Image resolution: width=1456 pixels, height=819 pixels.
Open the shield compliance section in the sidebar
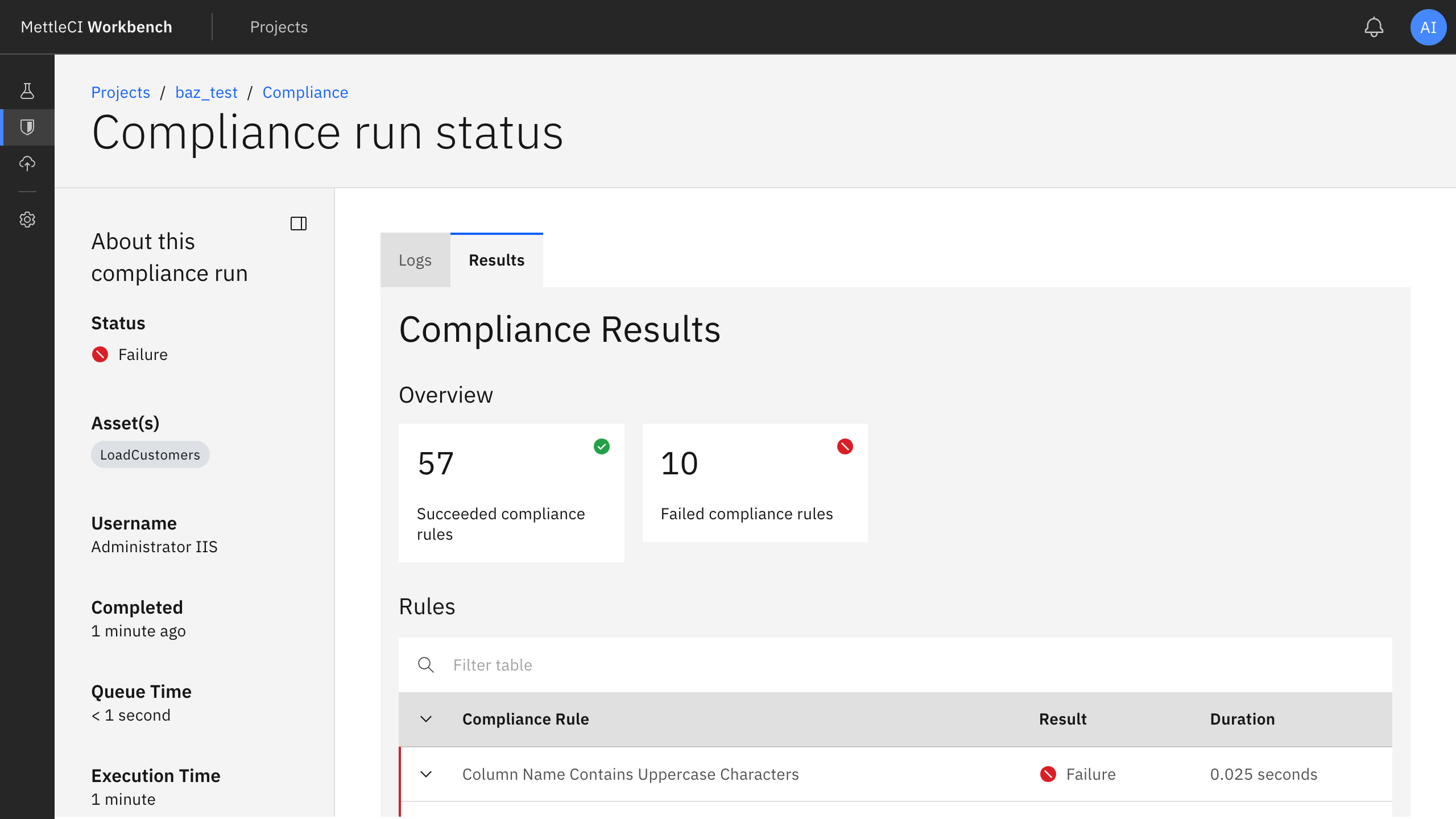(x=27, y=127)
